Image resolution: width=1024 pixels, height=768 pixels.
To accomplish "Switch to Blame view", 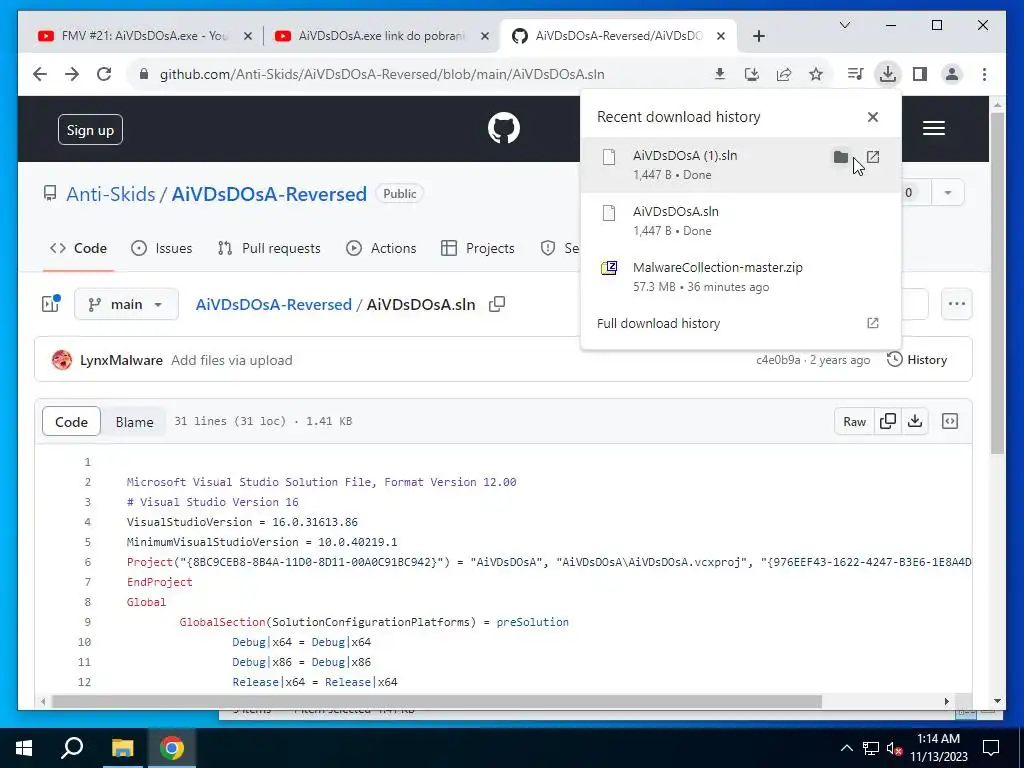I will [135, 422].
